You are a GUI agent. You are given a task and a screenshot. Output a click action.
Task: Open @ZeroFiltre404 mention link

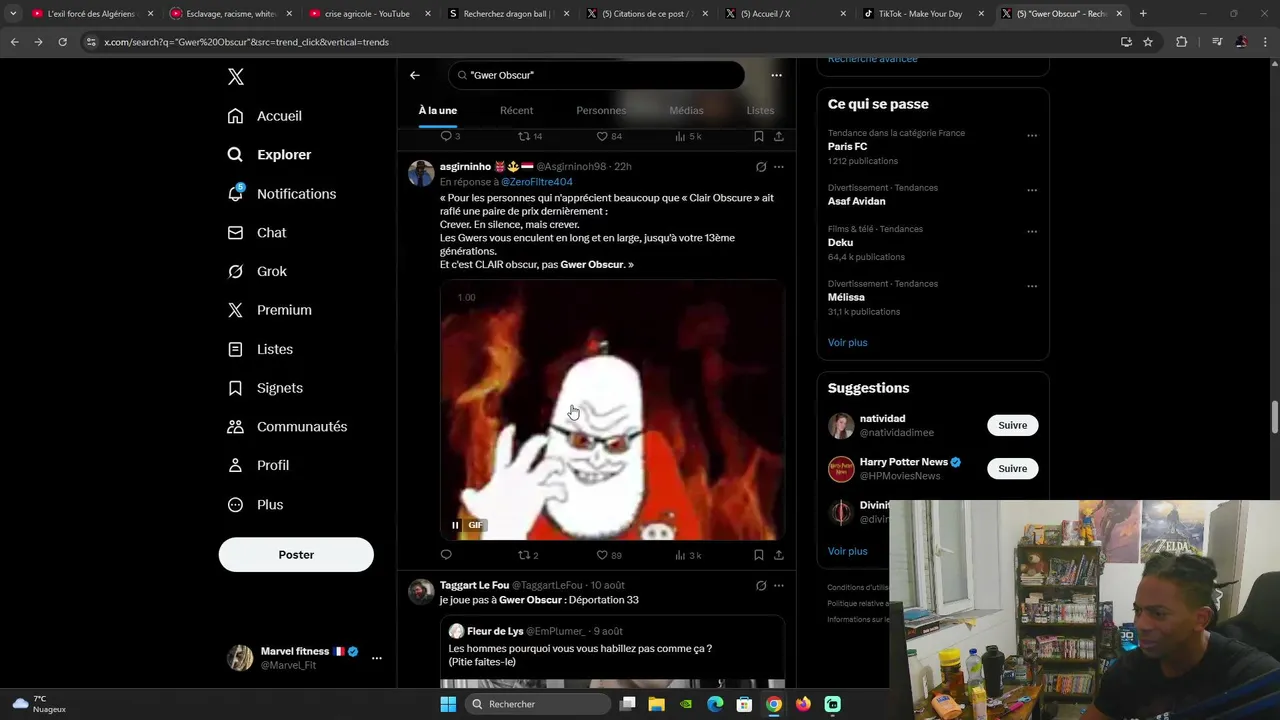[x=537, y=182]
